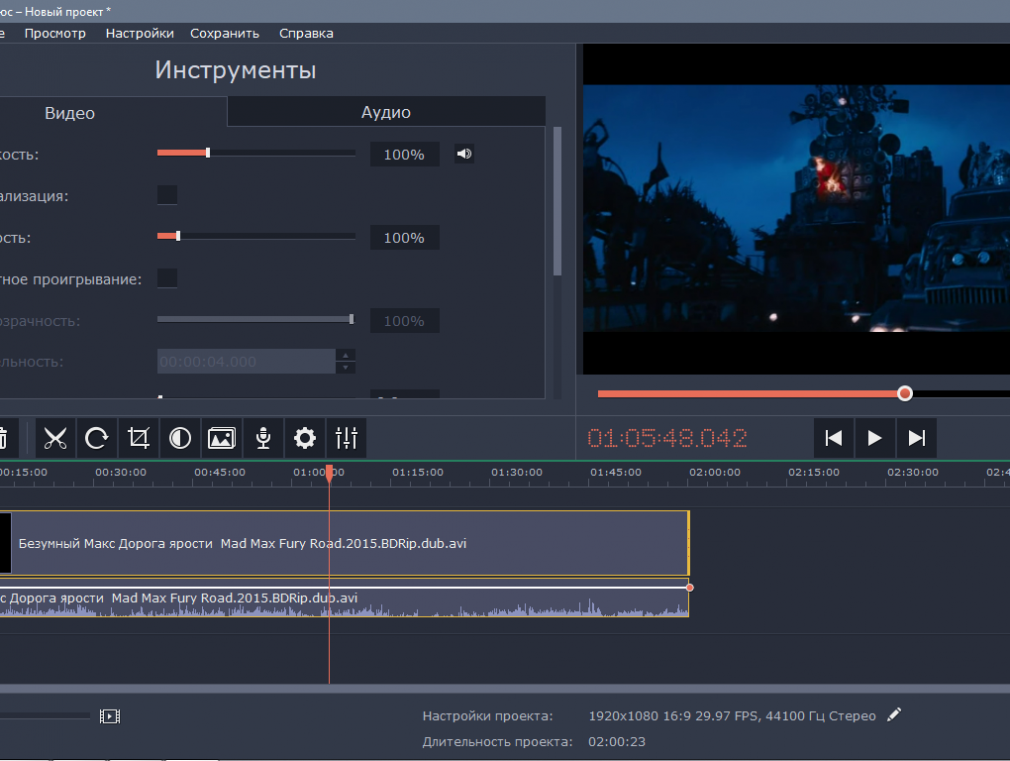1010x761 pixels.
Task: Edit project settings with pencil icon
Action: coord(894,715)
